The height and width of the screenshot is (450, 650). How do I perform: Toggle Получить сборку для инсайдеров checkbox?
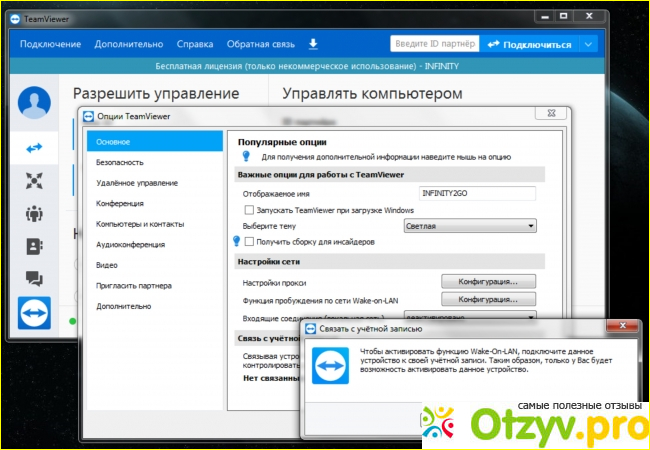[249, 242]
